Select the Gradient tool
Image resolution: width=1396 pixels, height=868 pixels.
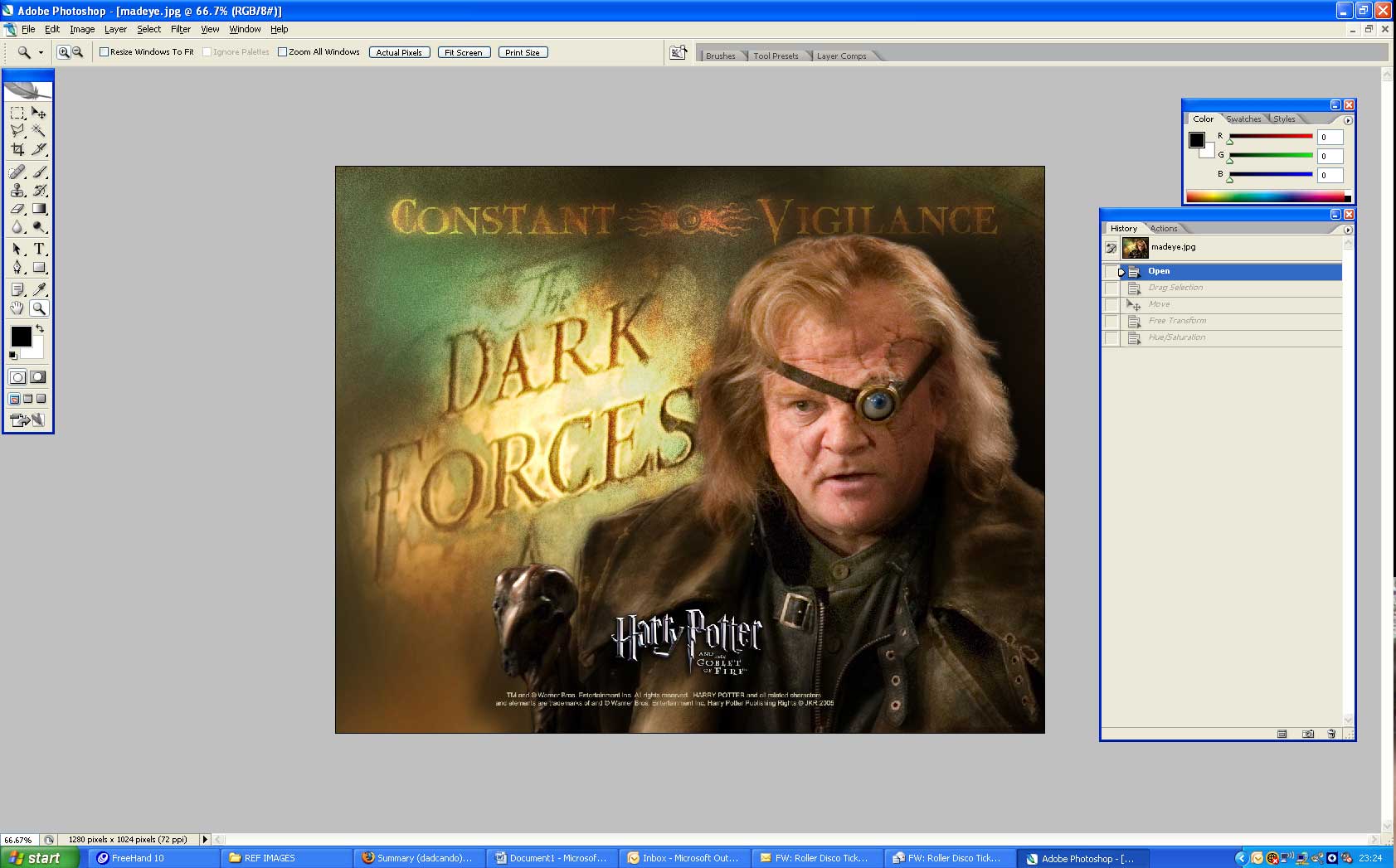(x=39, y=209)
